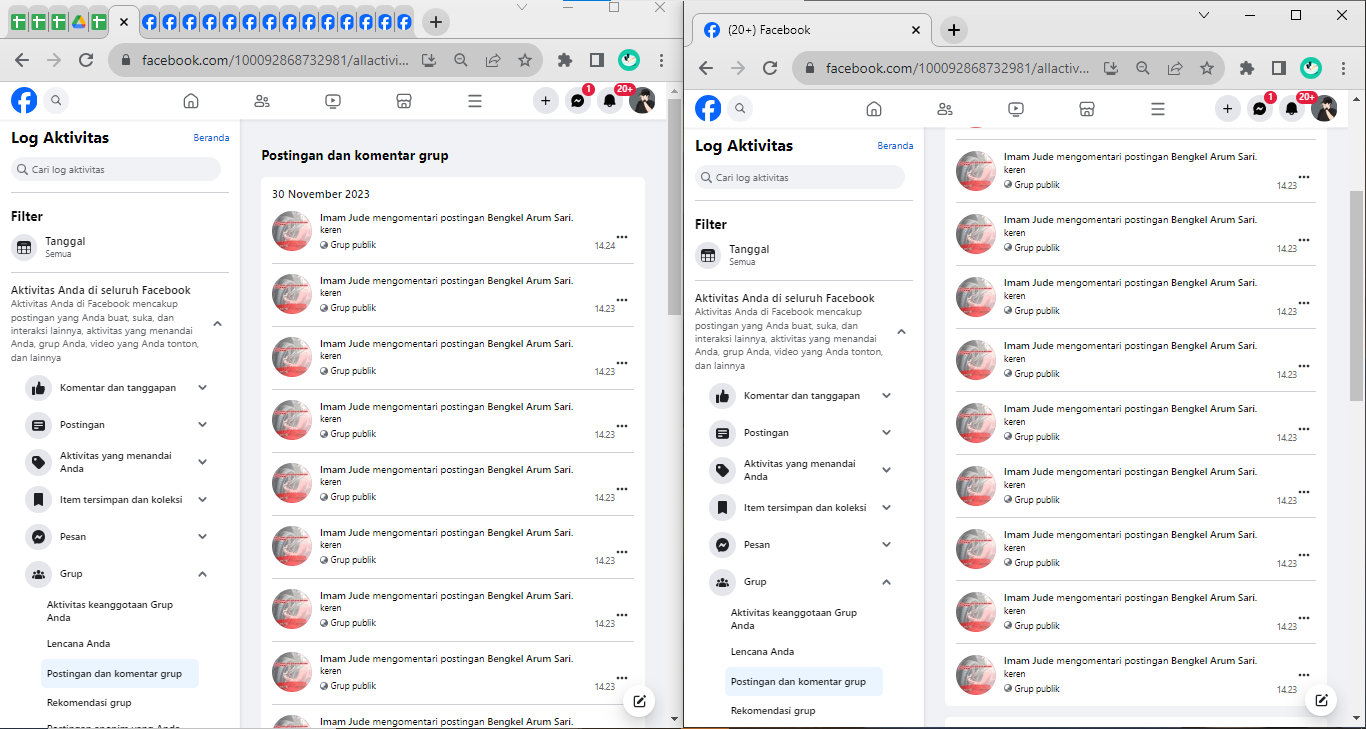Click Facebook logo in left window
The height and width of the screenshot is (729, 1366).
point(24,100)
